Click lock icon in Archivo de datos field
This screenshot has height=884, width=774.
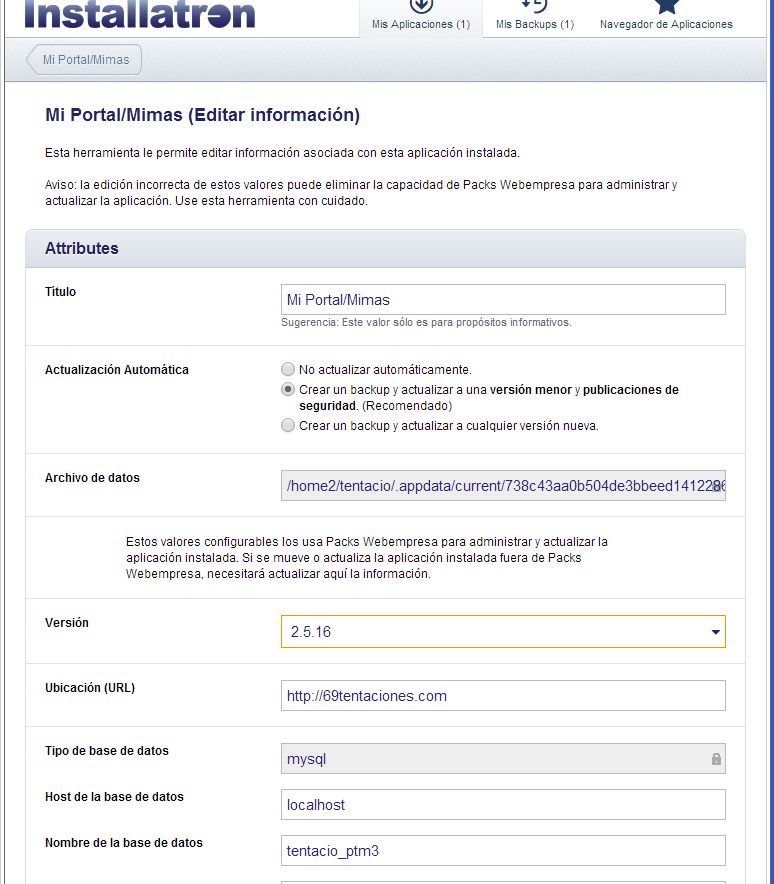(716, 486)
